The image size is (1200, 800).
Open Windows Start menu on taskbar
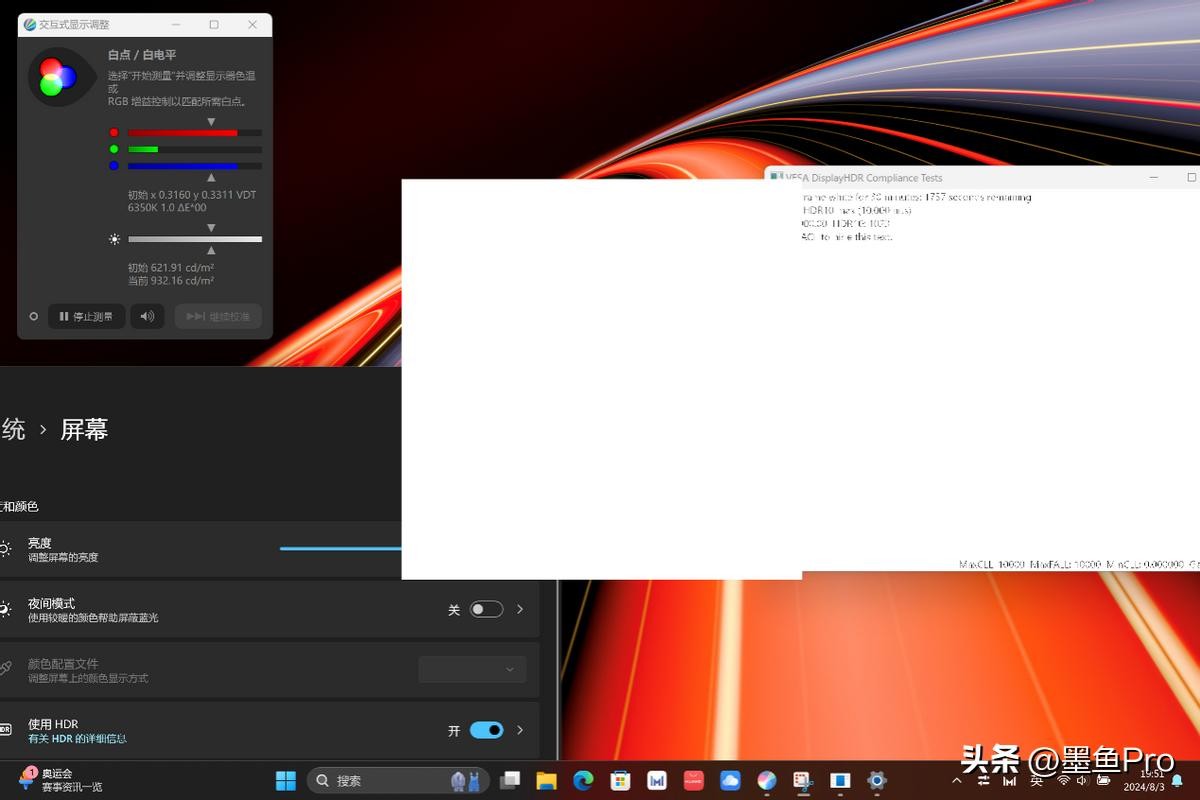(285, 780)
